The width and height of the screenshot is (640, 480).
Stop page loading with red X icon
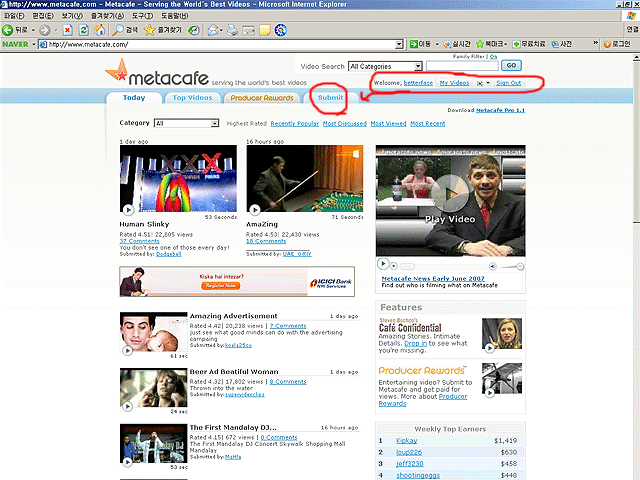[x=68, y=30]
